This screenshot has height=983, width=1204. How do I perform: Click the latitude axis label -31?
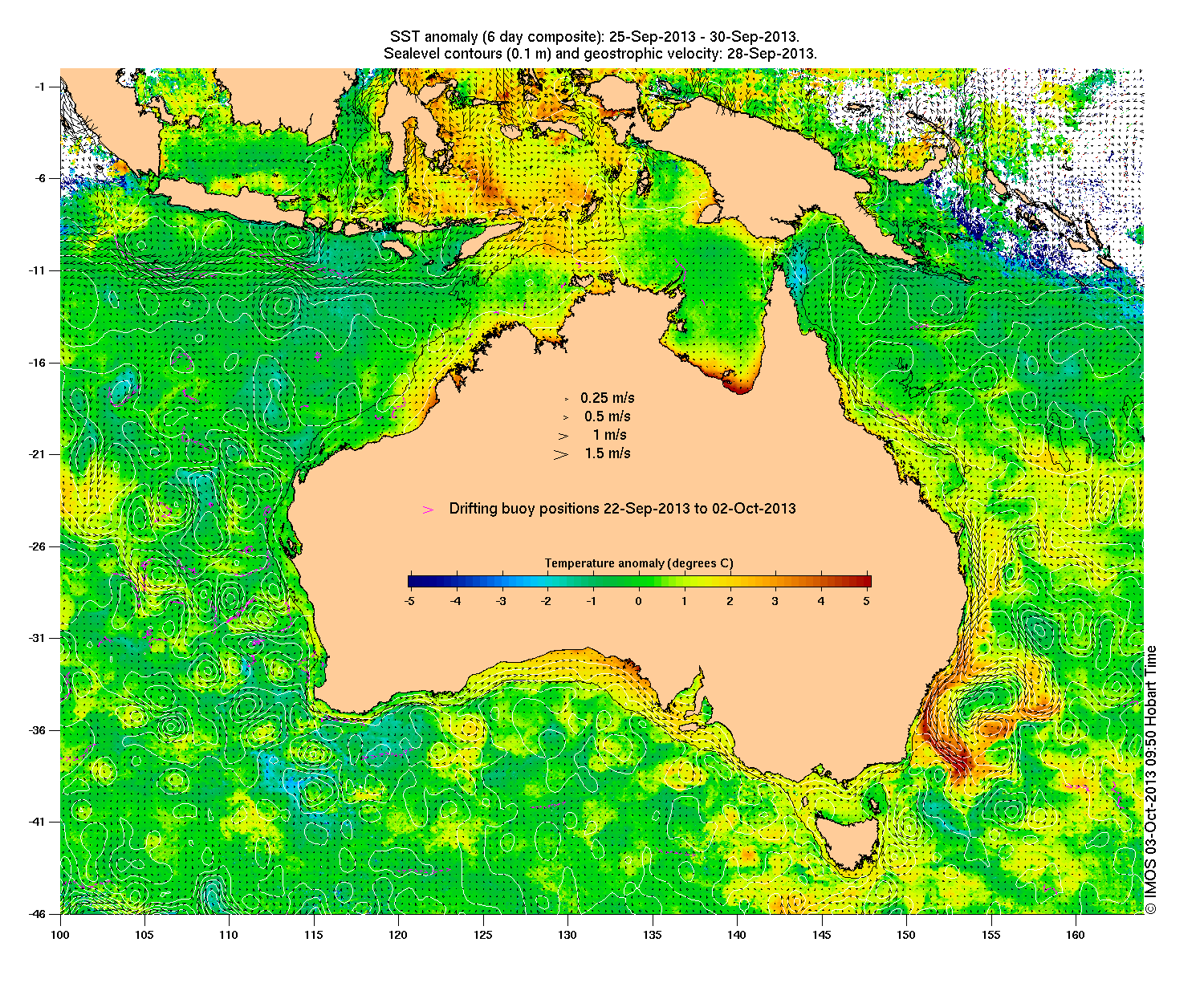pyautogui.click(x=38, y=638)
